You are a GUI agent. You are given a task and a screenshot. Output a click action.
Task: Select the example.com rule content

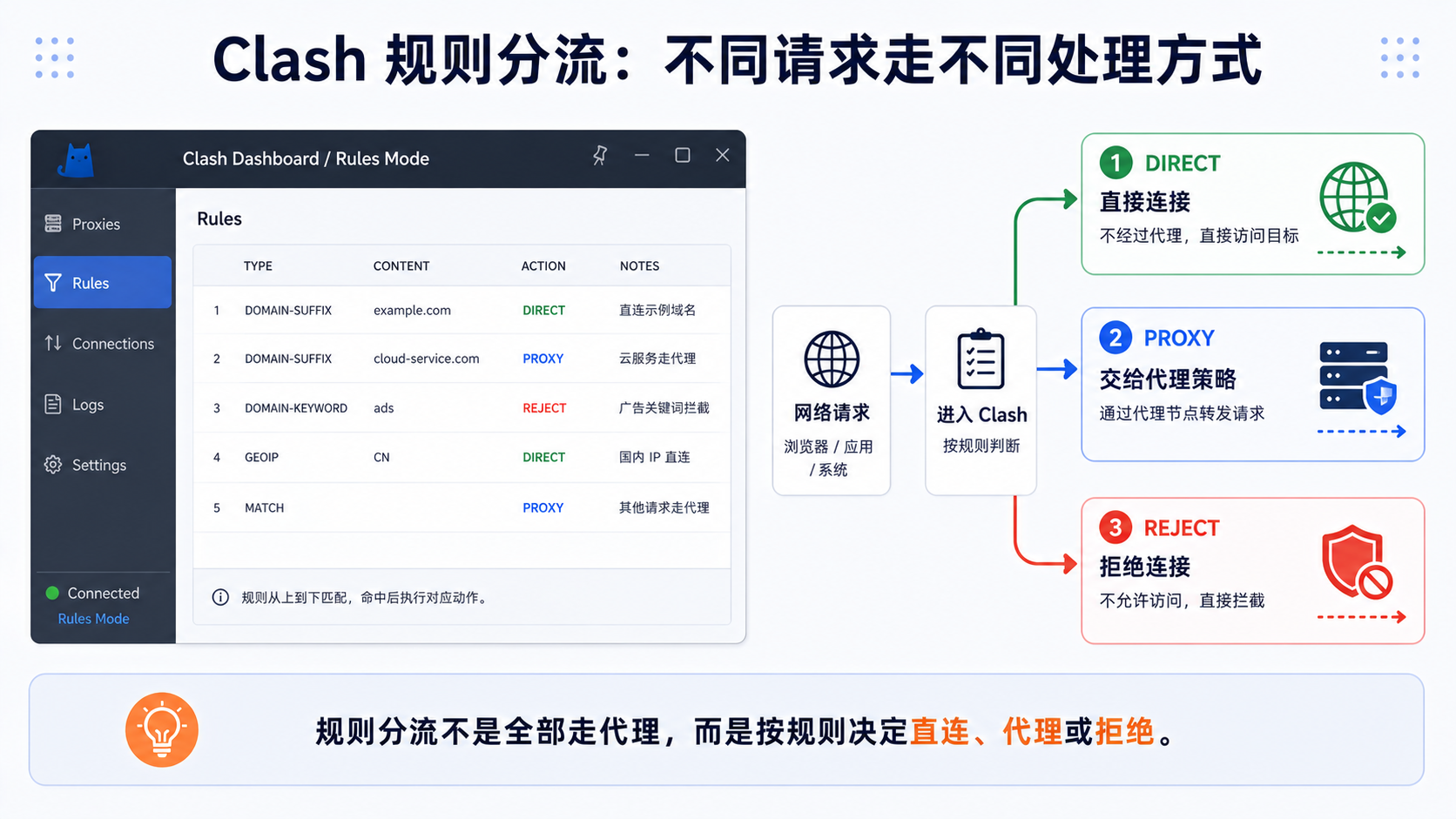tap(412, 311)
